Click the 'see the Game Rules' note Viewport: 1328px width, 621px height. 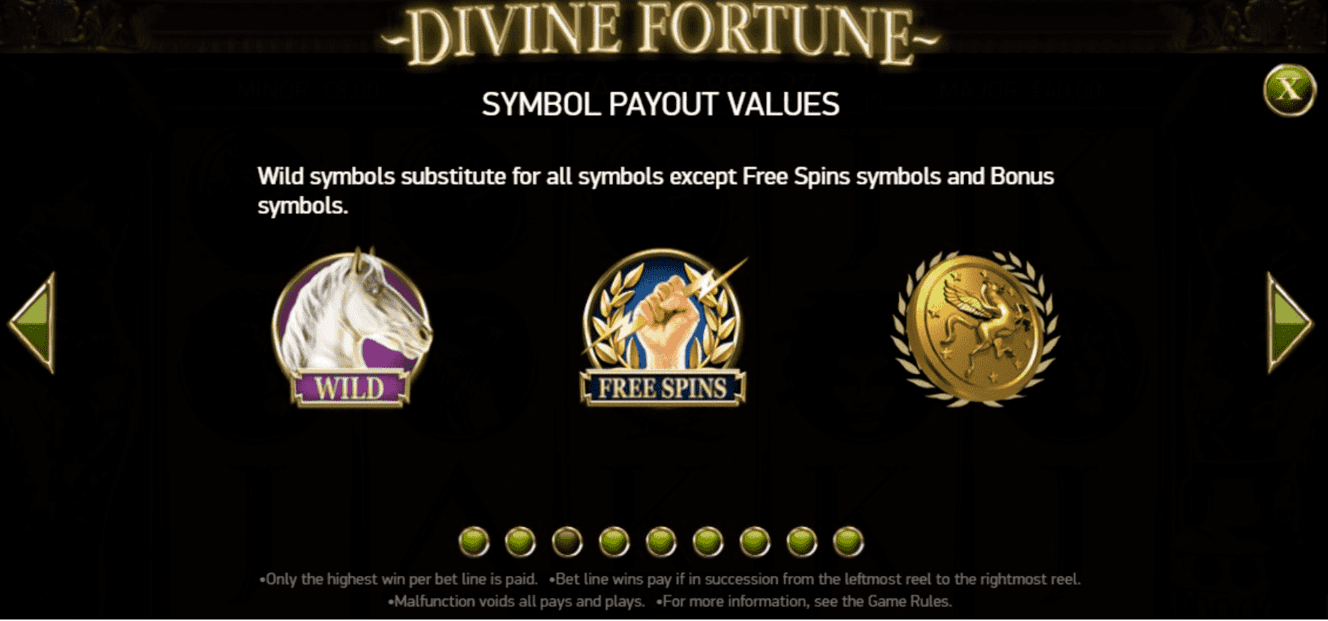click(x=804, y=602)
